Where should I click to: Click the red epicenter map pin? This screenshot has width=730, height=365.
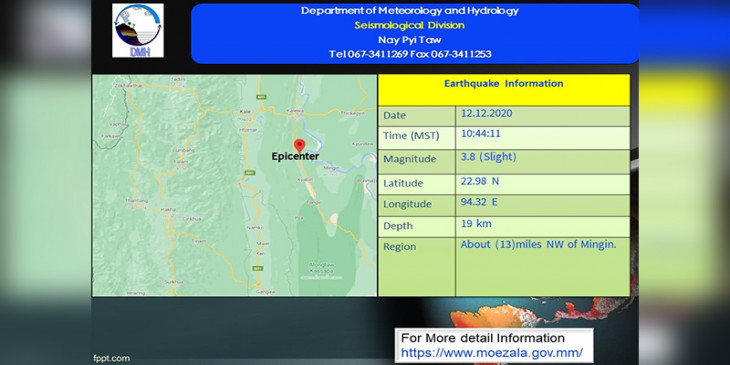pos(299,145)
